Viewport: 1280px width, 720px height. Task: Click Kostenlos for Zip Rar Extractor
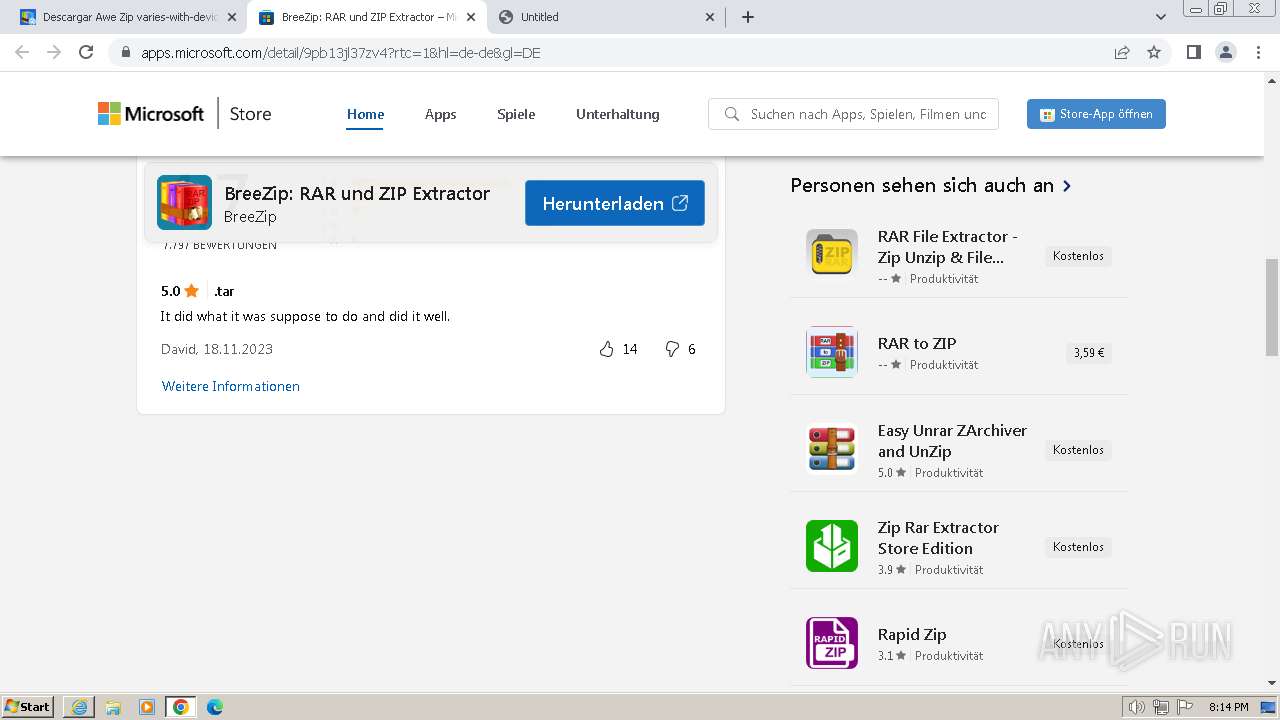tap(1078, 547)
